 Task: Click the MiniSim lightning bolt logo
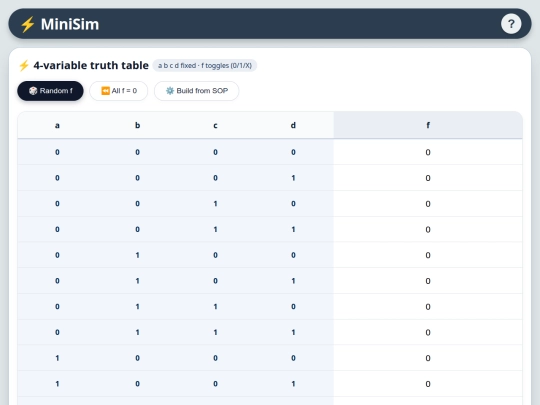pyautogui.click(x=27, y=24)
